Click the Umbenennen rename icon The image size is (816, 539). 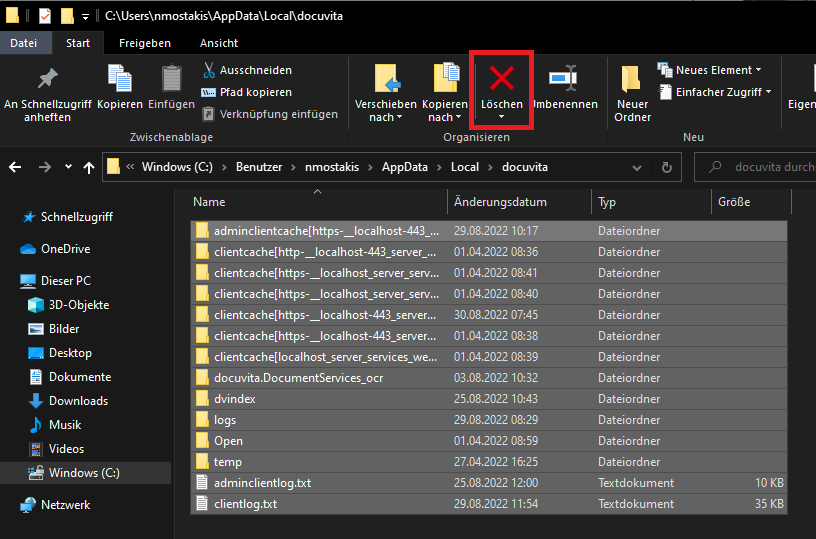tap(564, 78)
